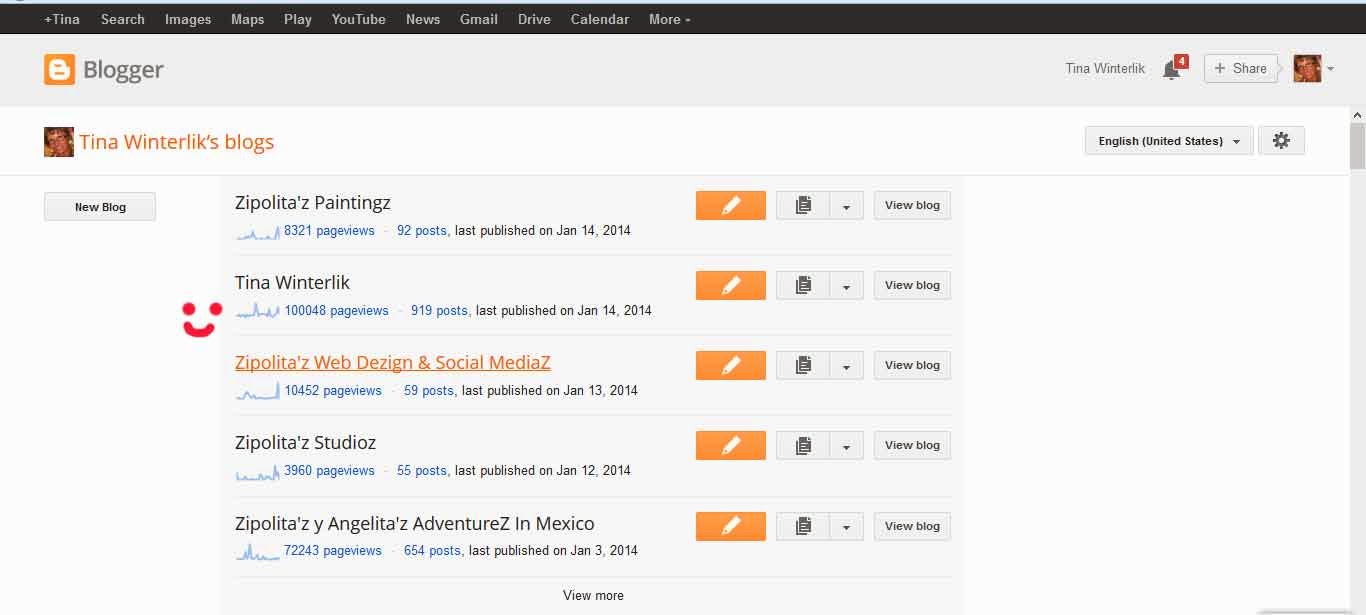Open post list for AdventureZ In Mexico
Image resolution: width=1366 pixels, height=615 pixels.
click(x=803, y=526)
